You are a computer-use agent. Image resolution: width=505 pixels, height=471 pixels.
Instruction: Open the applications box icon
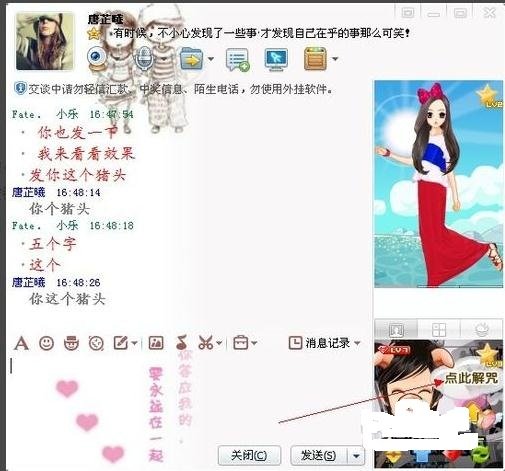coord(315,59)
